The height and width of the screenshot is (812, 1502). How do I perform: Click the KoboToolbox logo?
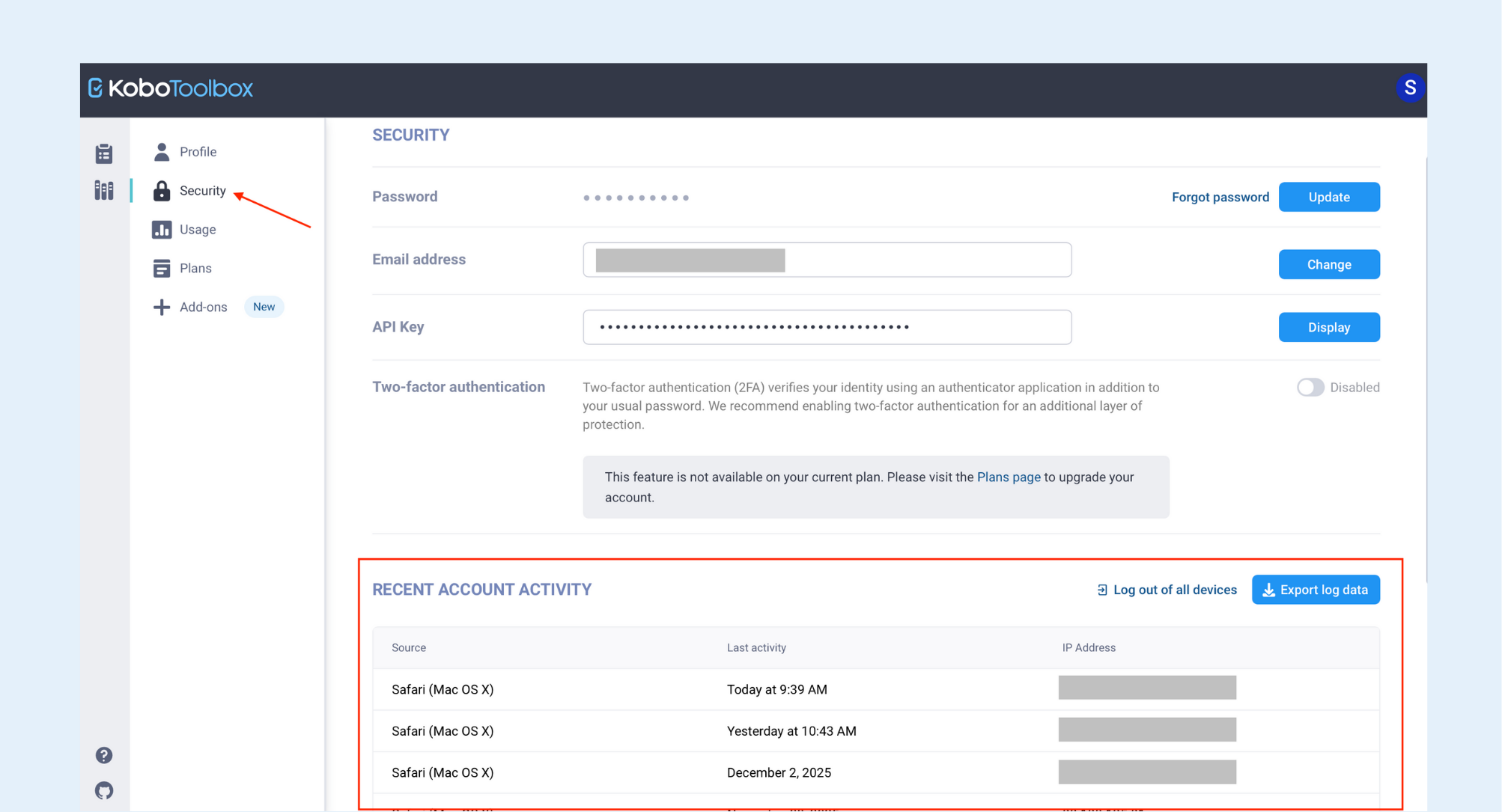171,88
